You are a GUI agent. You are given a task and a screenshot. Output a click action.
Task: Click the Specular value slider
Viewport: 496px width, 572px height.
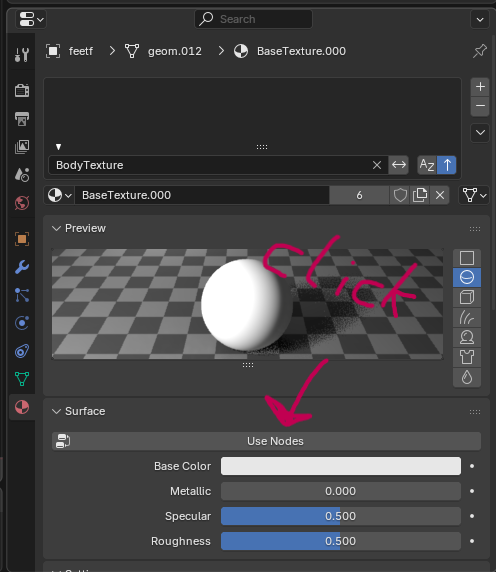(x=341, y=516)
